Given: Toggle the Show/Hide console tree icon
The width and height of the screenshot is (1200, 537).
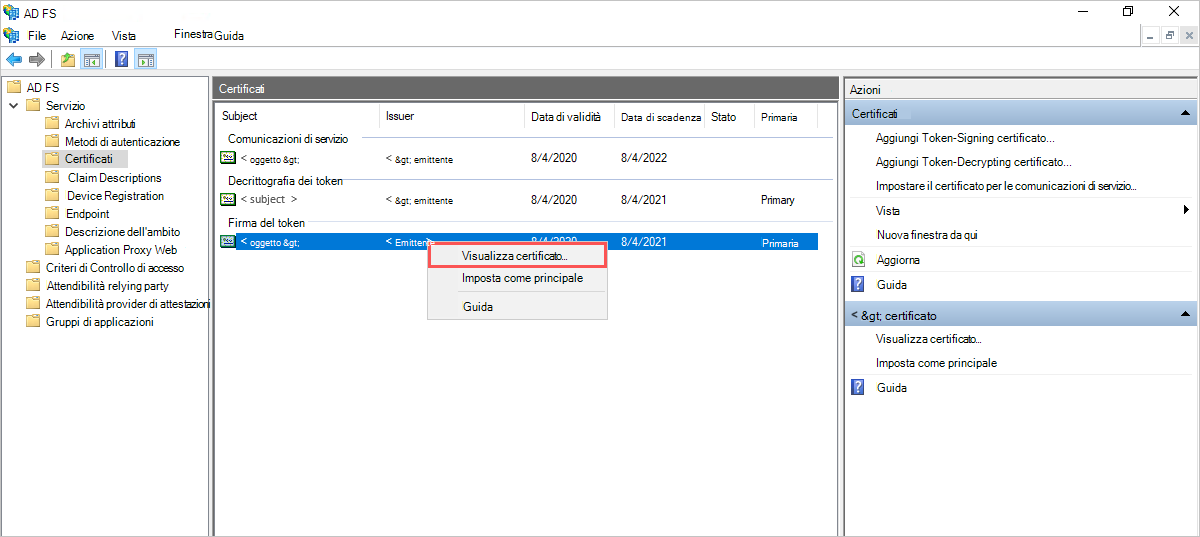Looking at the screenshot, I should pyautogui.click(x=91, y=59).
